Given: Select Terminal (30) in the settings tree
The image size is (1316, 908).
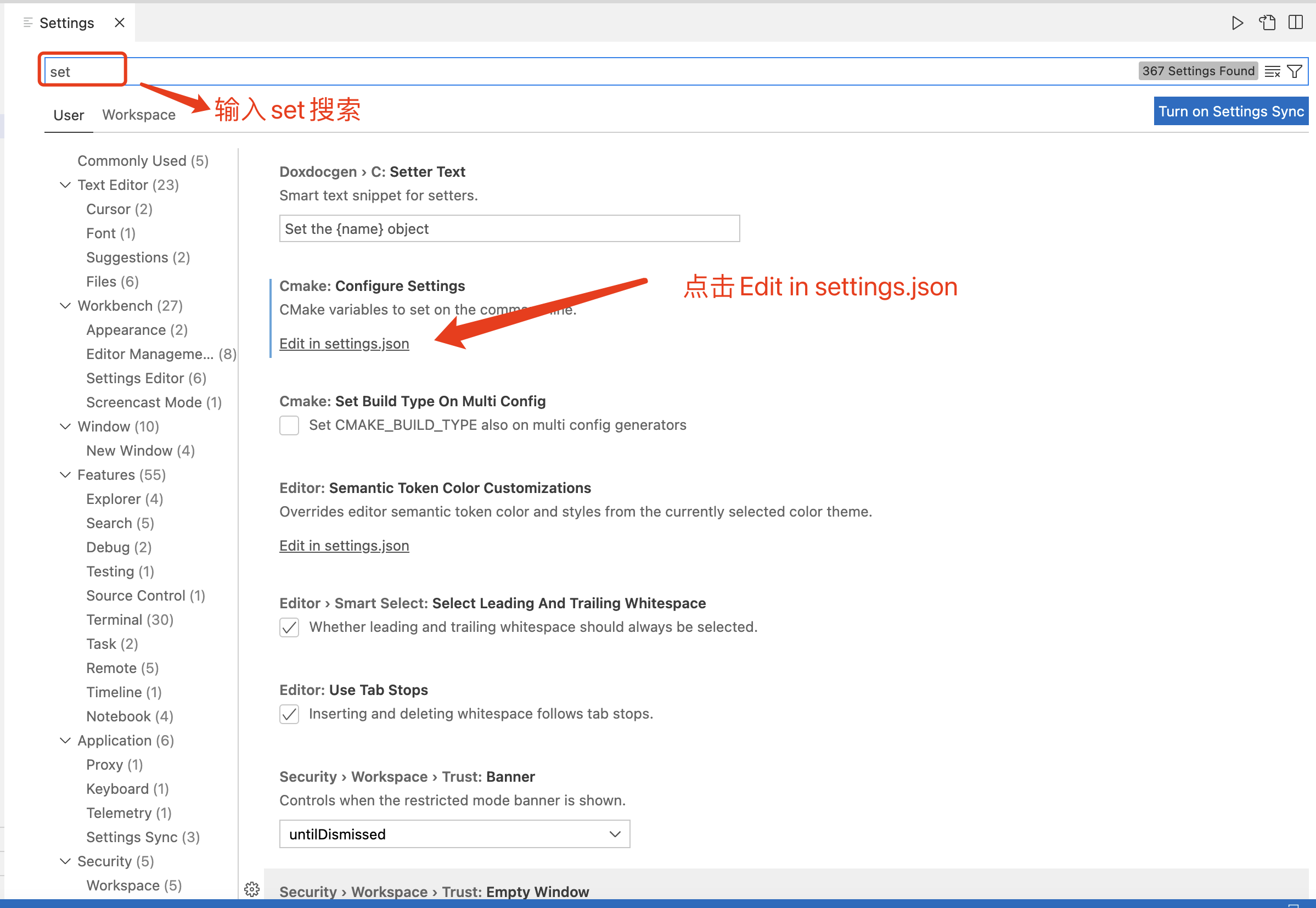Looking at the screenshot, I should pyautogui.click(x=130, y=620).
